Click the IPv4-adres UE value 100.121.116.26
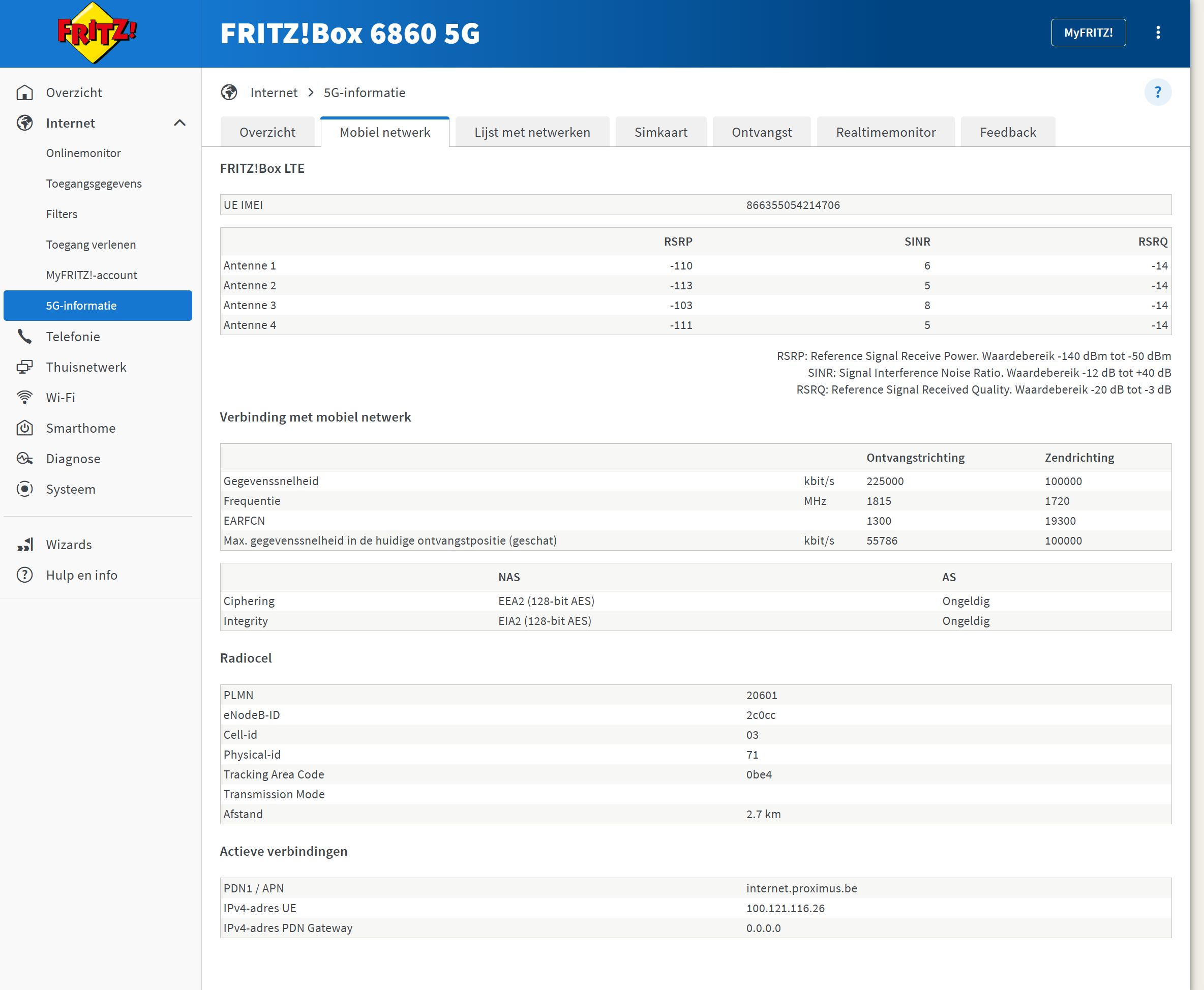This screenshot has height=990, width=1204. [x=786, y=909]
